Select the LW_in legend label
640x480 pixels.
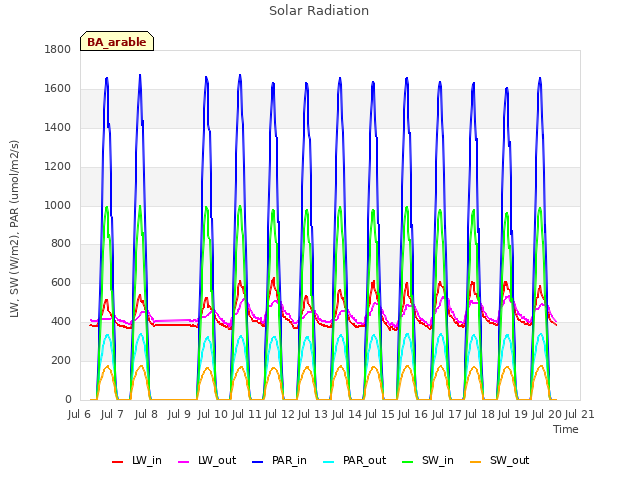[x=147, y=461]
